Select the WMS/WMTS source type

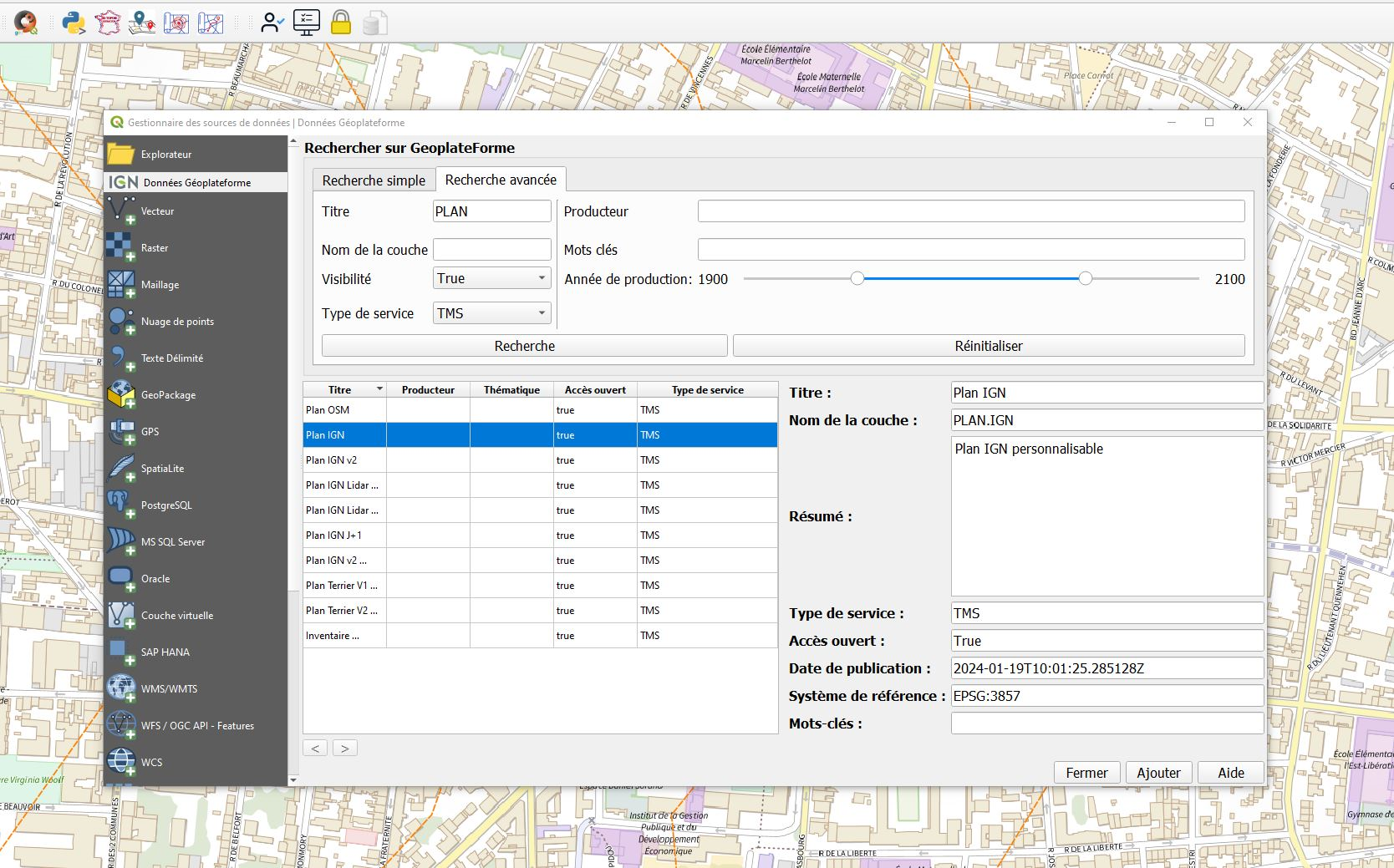point(169,689)
